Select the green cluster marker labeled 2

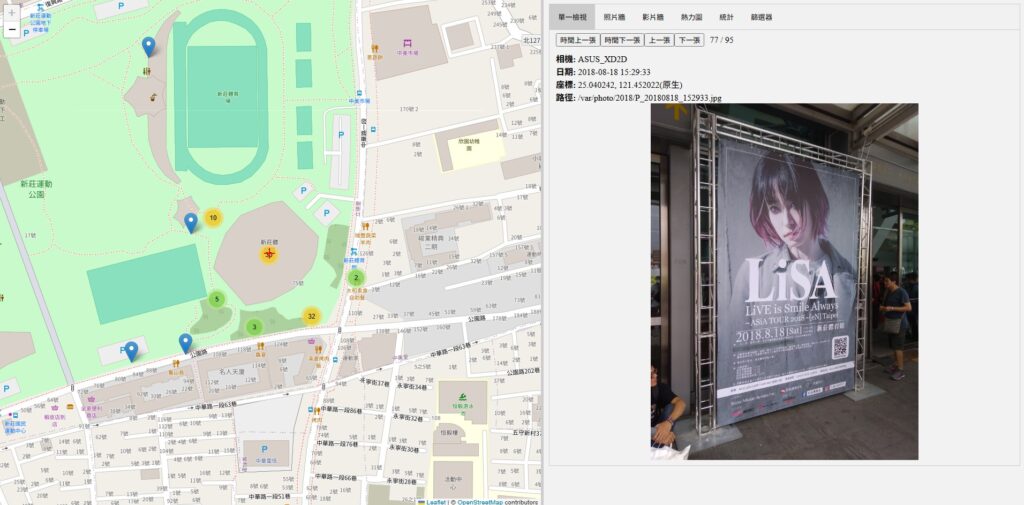point(356,277)
